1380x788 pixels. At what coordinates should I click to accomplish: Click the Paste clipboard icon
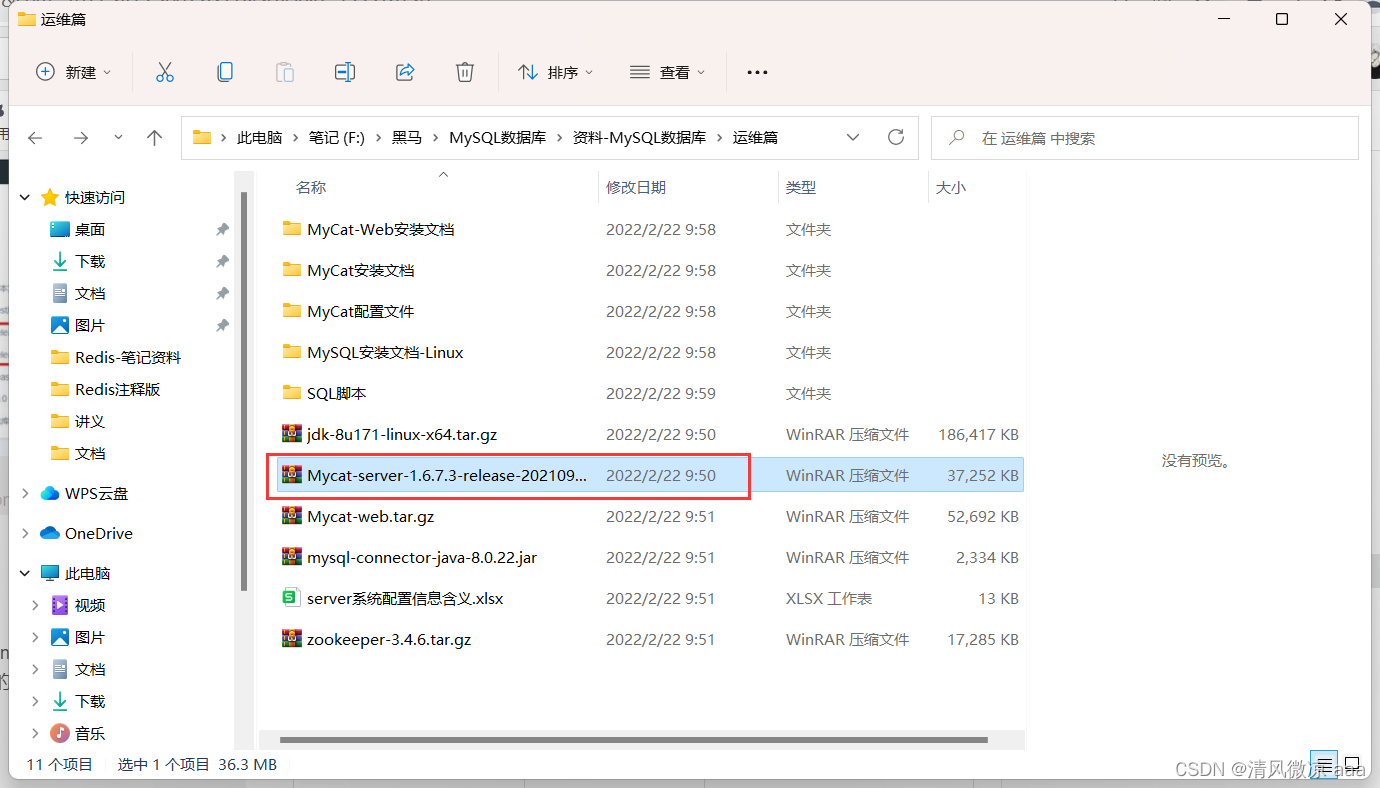click(x=285, y=72)
